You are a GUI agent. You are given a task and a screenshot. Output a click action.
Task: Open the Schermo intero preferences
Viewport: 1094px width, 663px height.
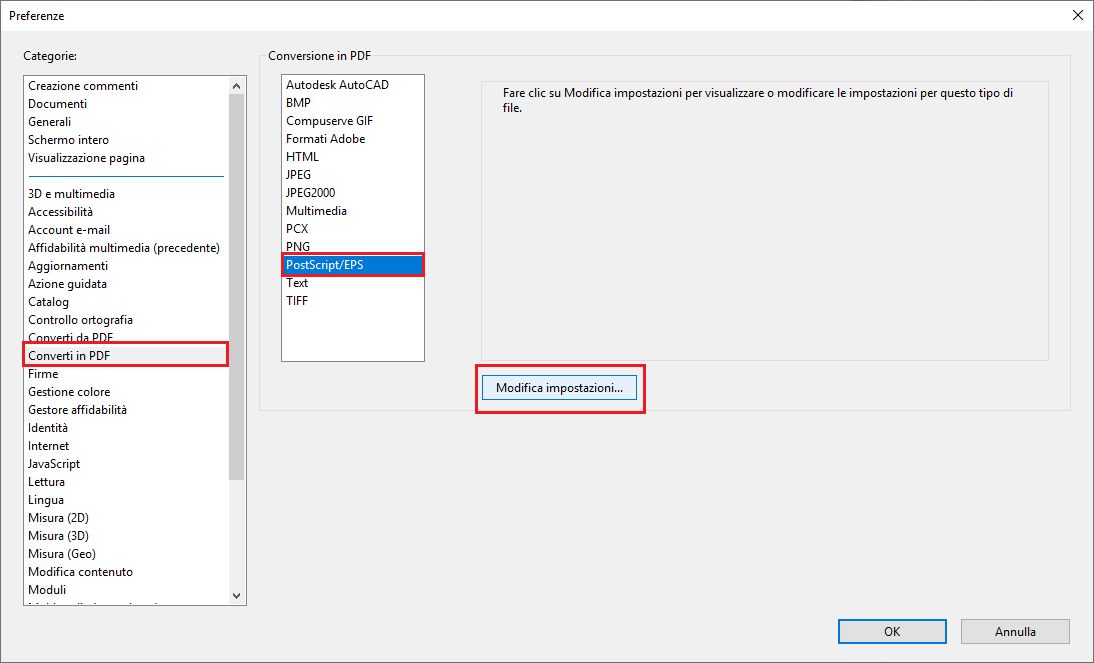68,139
